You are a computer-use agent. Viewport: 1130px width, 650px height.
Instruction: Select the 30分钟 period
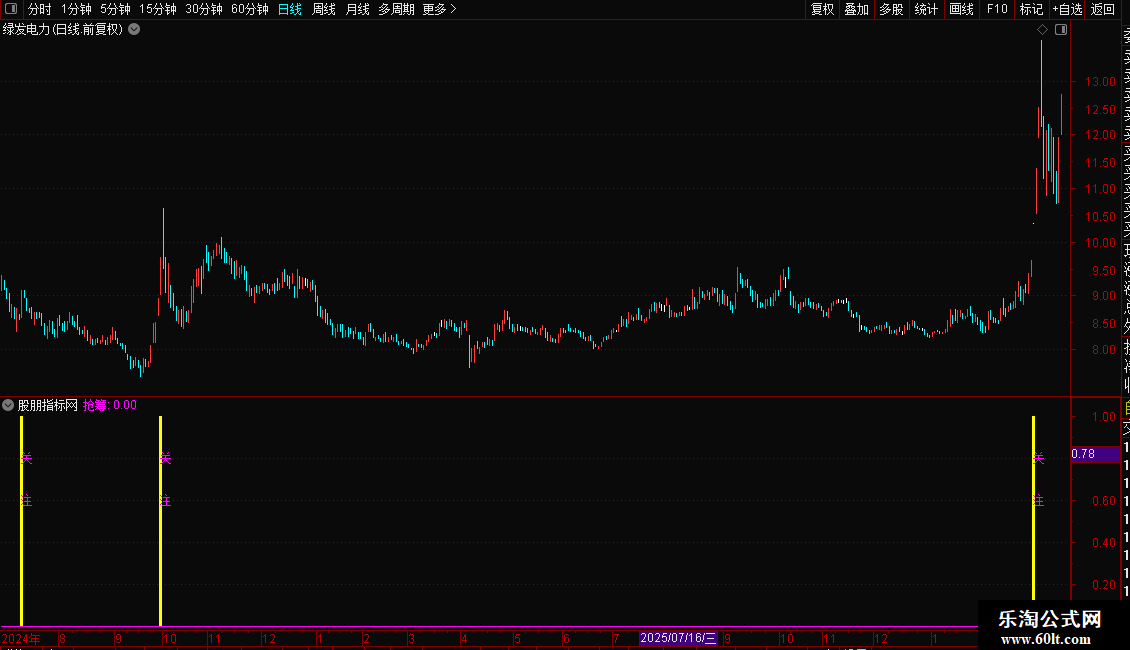[203, 9]
